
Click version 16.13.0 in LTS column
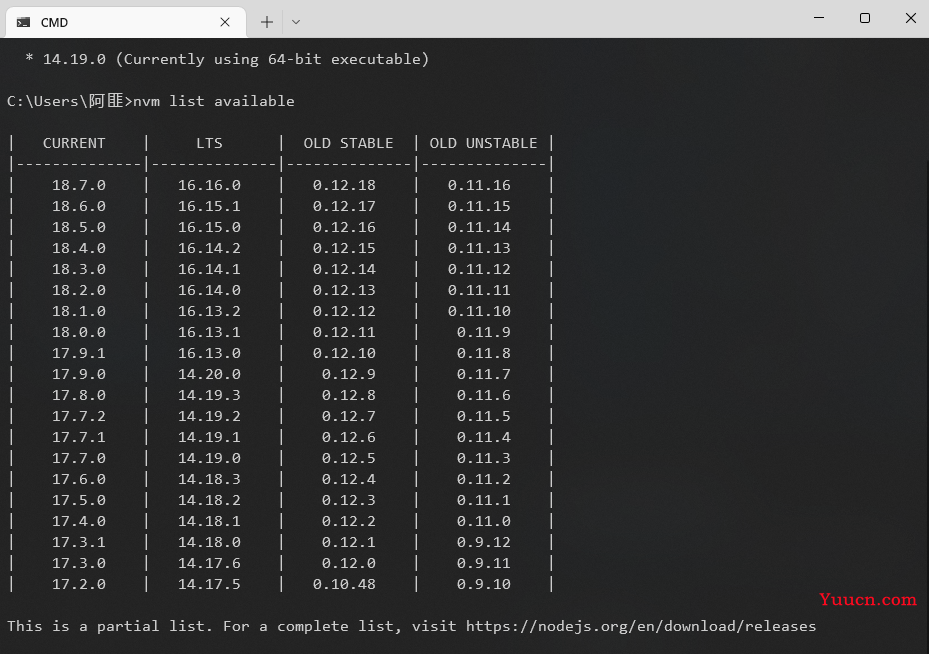210,353
